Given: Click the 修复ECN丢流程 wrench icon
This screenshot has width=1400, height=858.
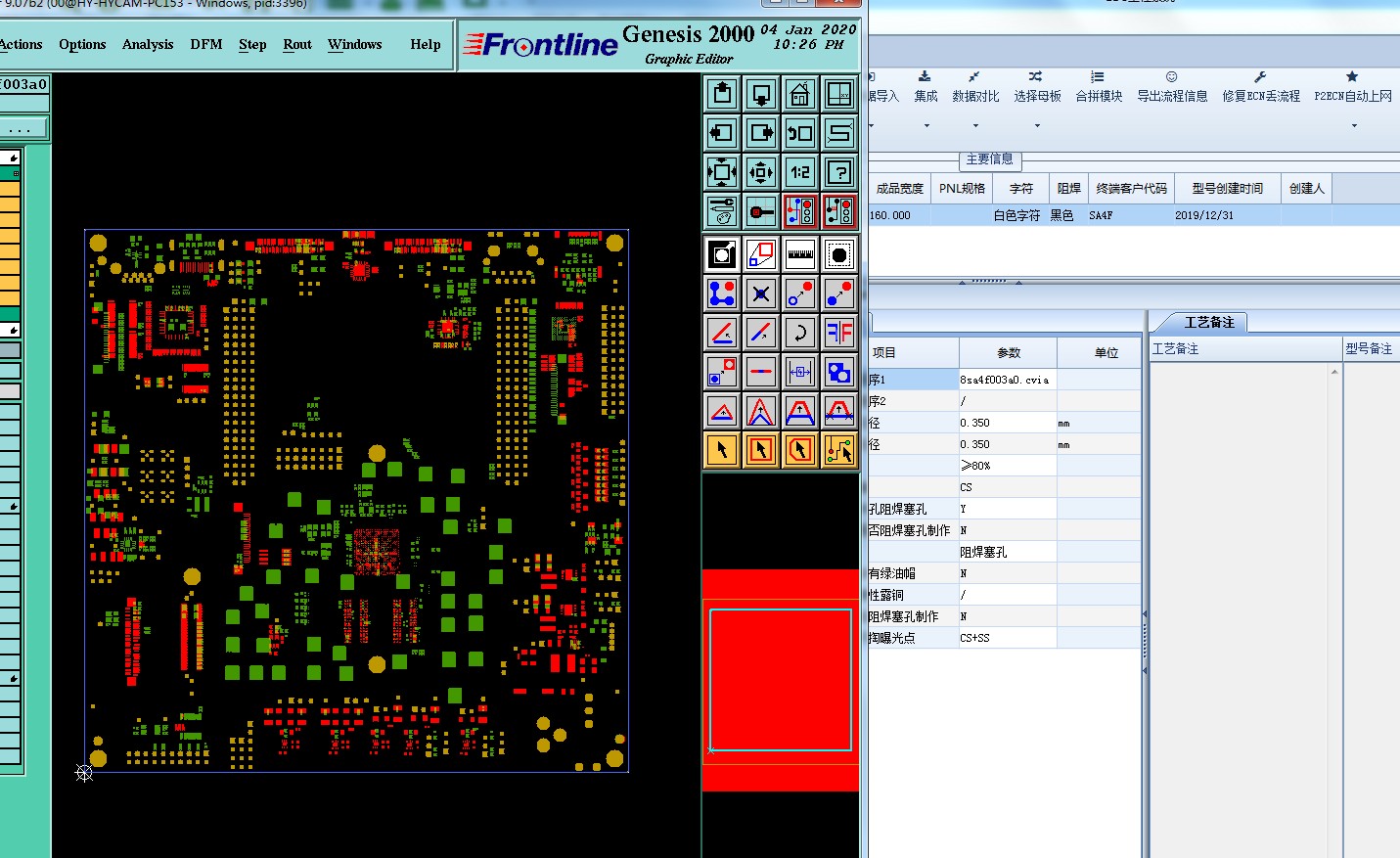Looking at the screenshot, I should (x=1260, y=76).
